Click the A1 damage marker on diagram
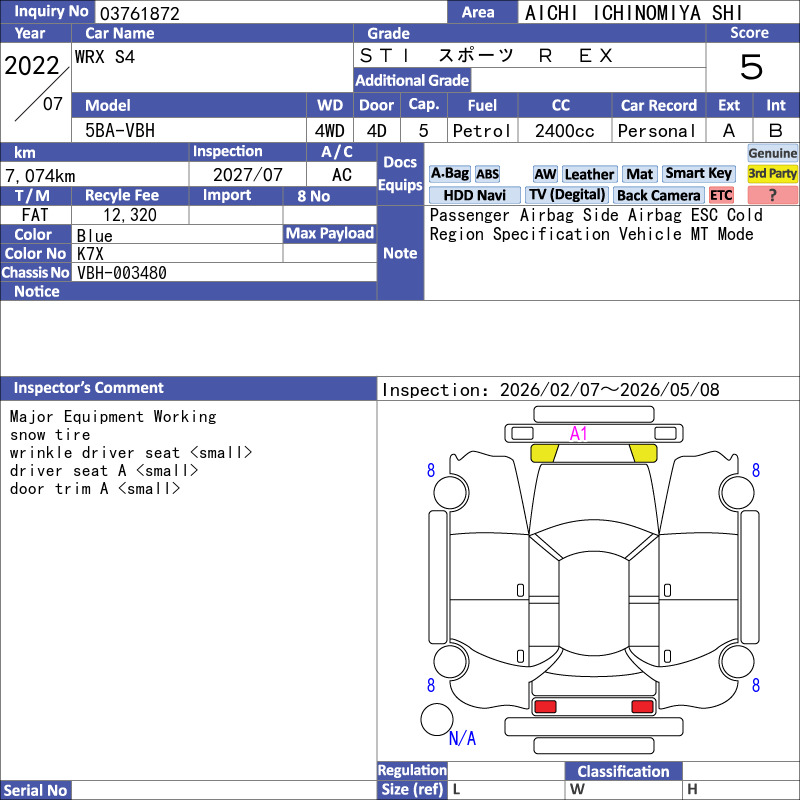 [579, 433]
